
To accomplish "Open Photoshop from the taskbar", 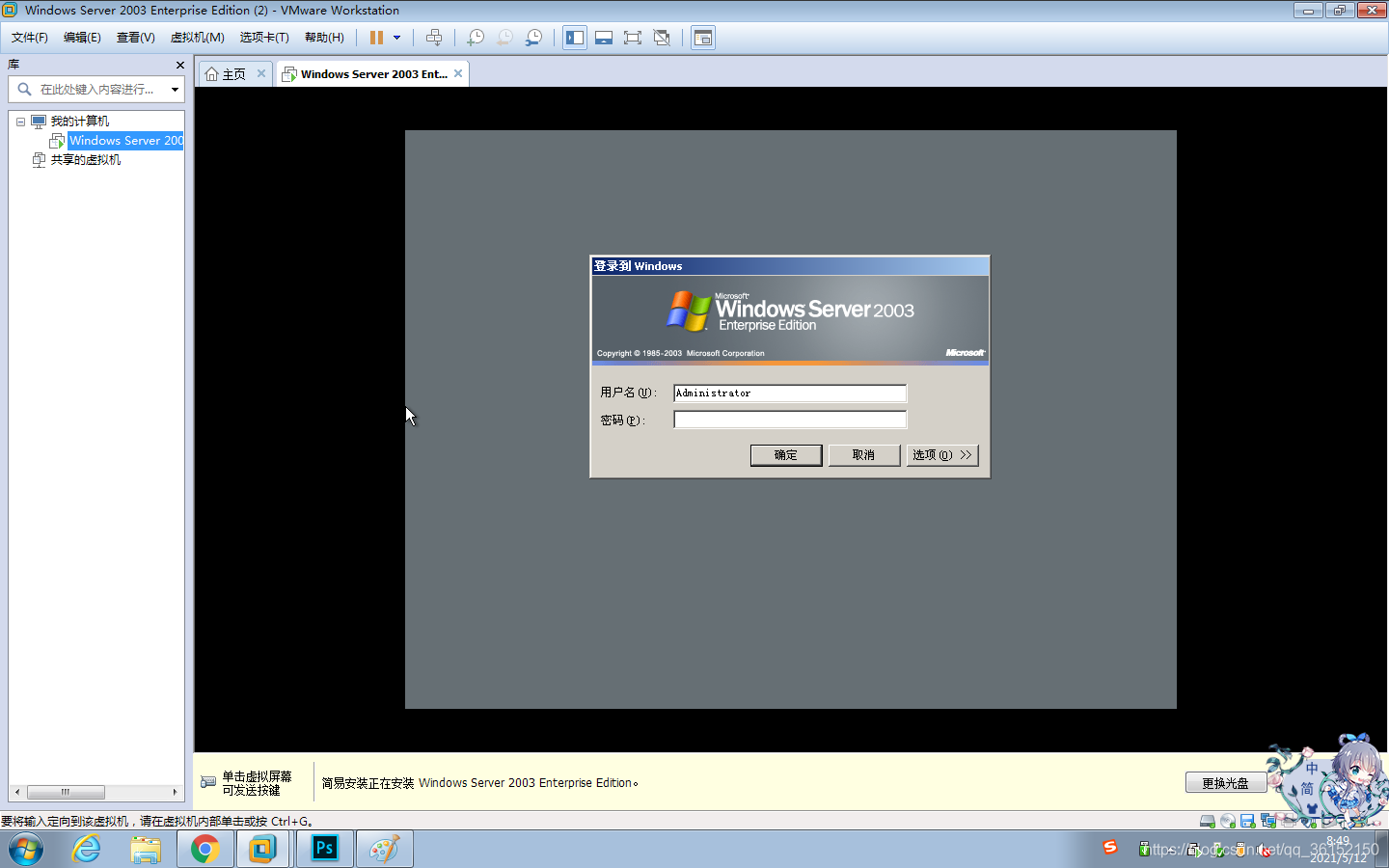I will point(325,850).
